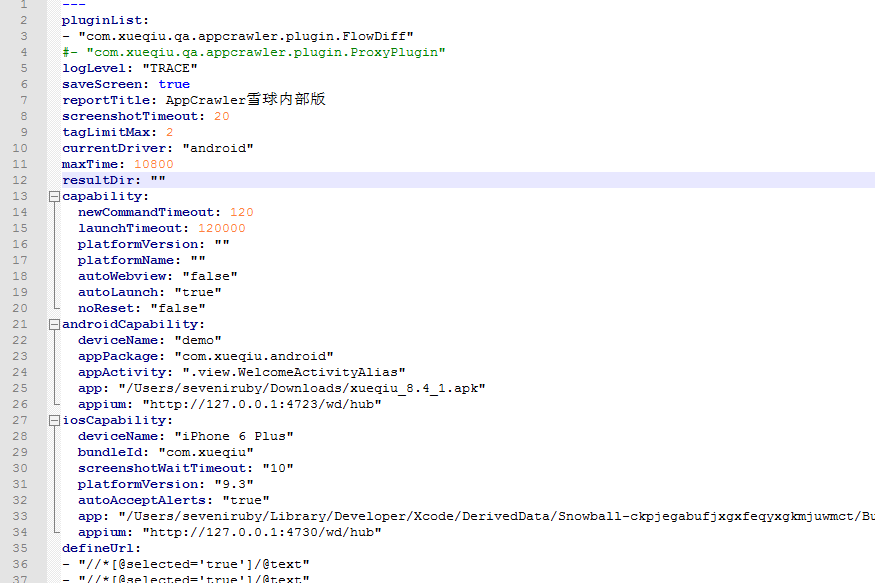Click line number 35 in the gutter
The image size is (875, 583).
coord(20,549)
